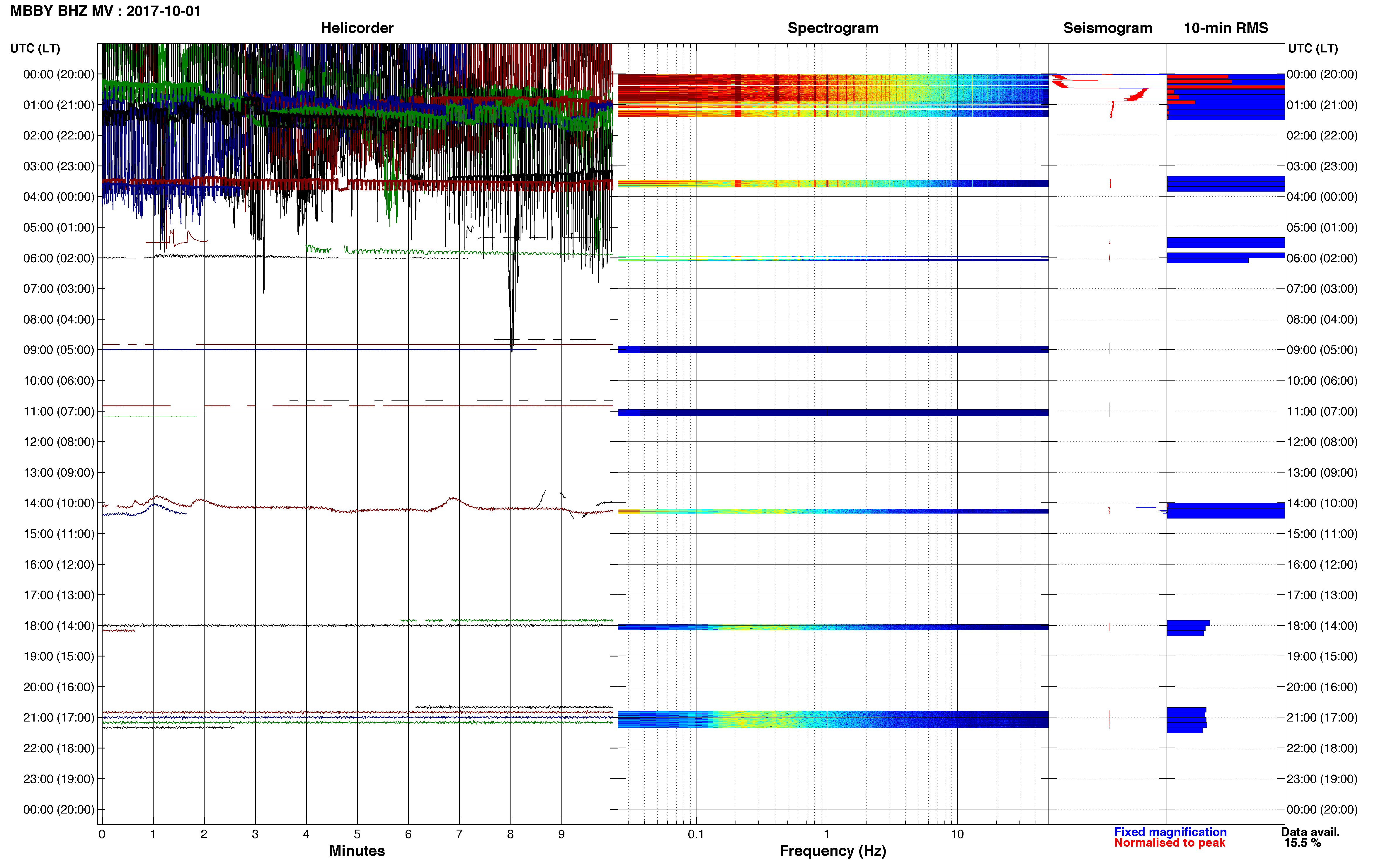Click the spectrogram band at 21:00
The image size is (1389, 868).
pos(833,719)
